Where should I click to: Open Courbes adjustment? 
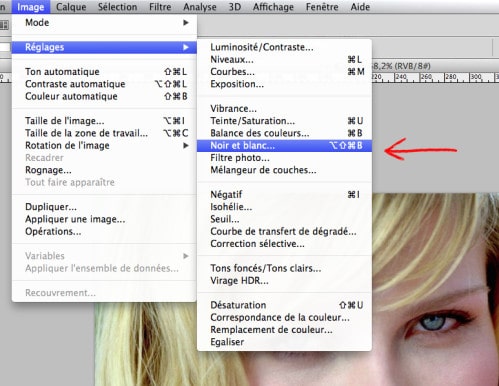(x=284, y=72)
